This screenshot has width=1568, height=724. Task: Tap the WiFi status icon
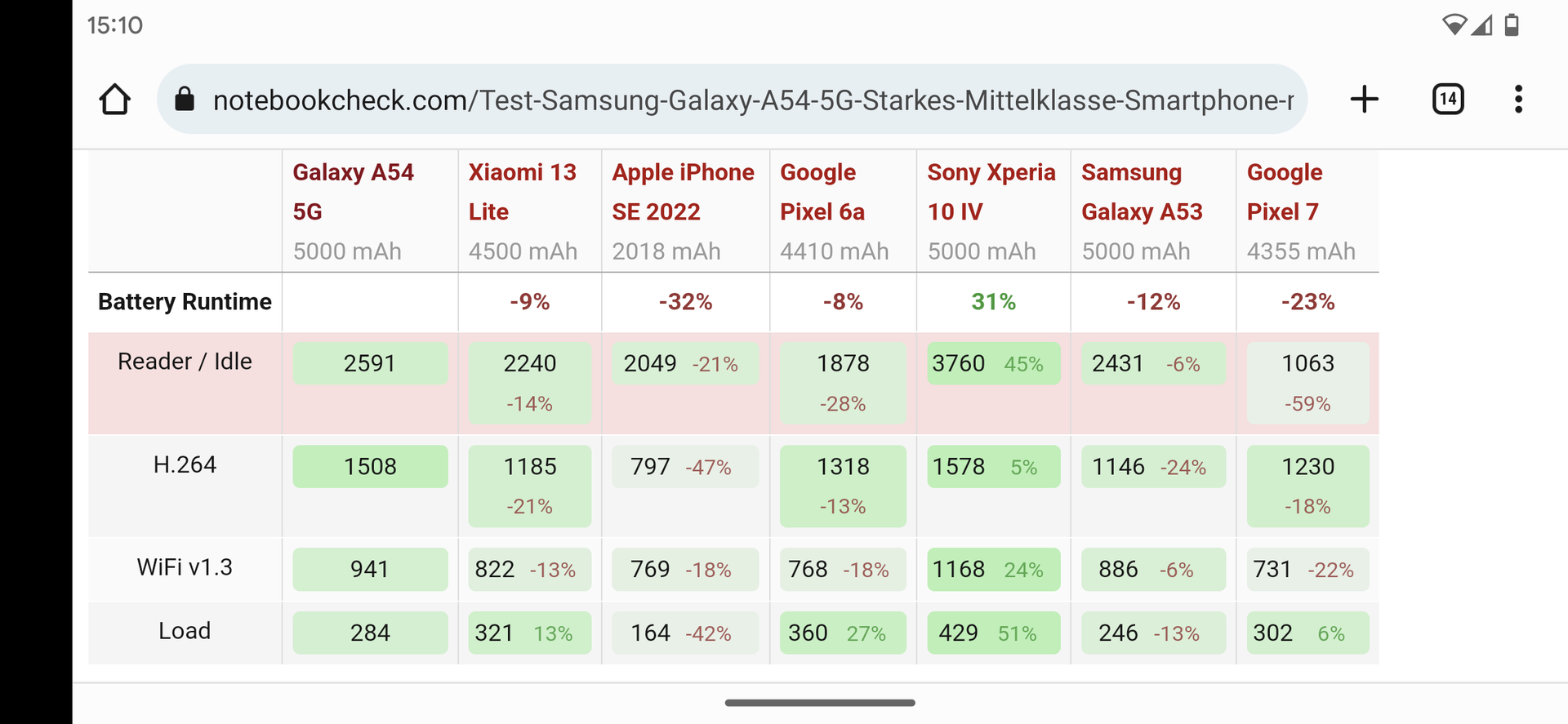pyautogui.click(x=1454, y=25)
